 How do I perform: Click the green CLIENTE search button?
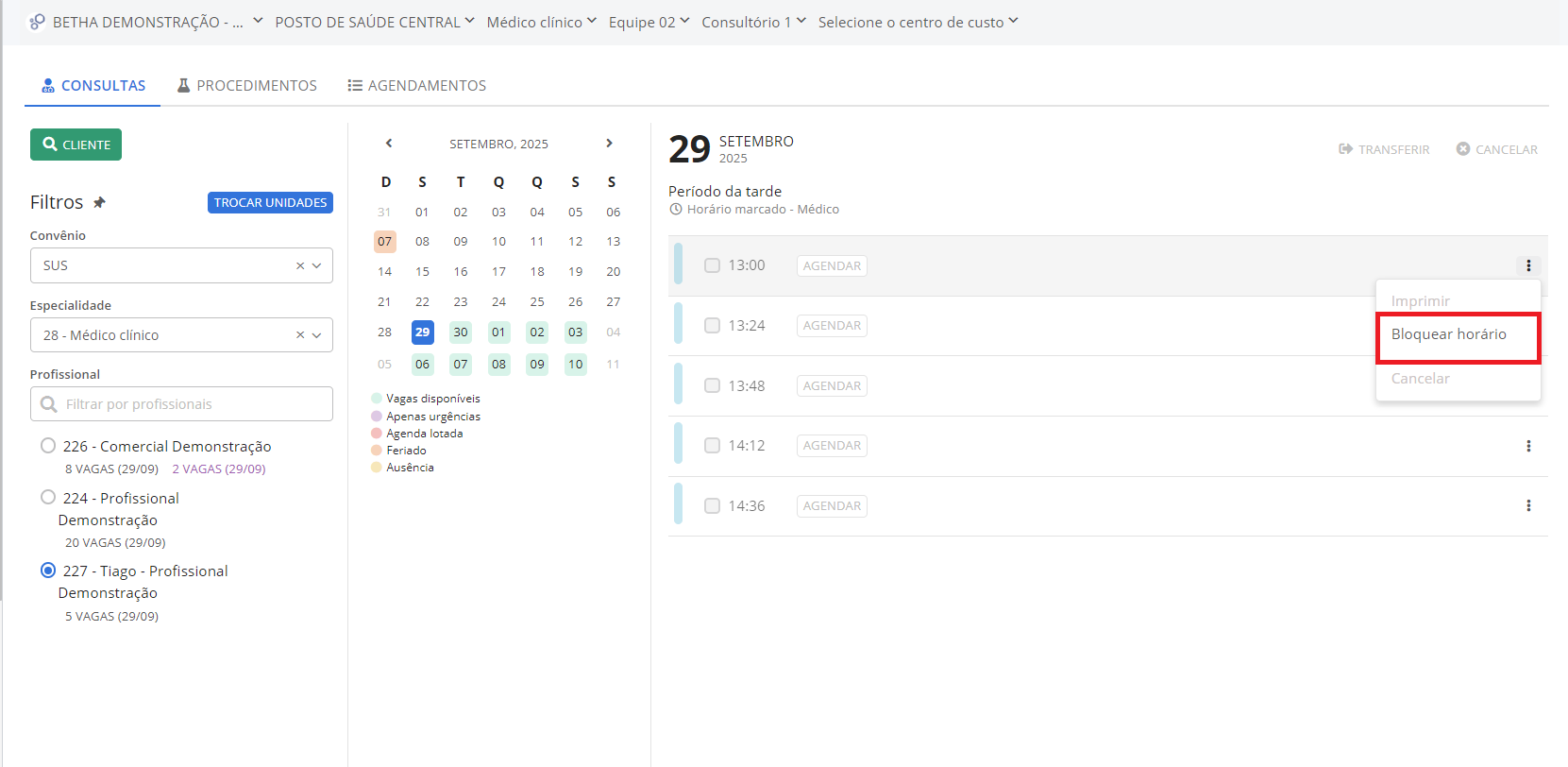coord(76,145)
